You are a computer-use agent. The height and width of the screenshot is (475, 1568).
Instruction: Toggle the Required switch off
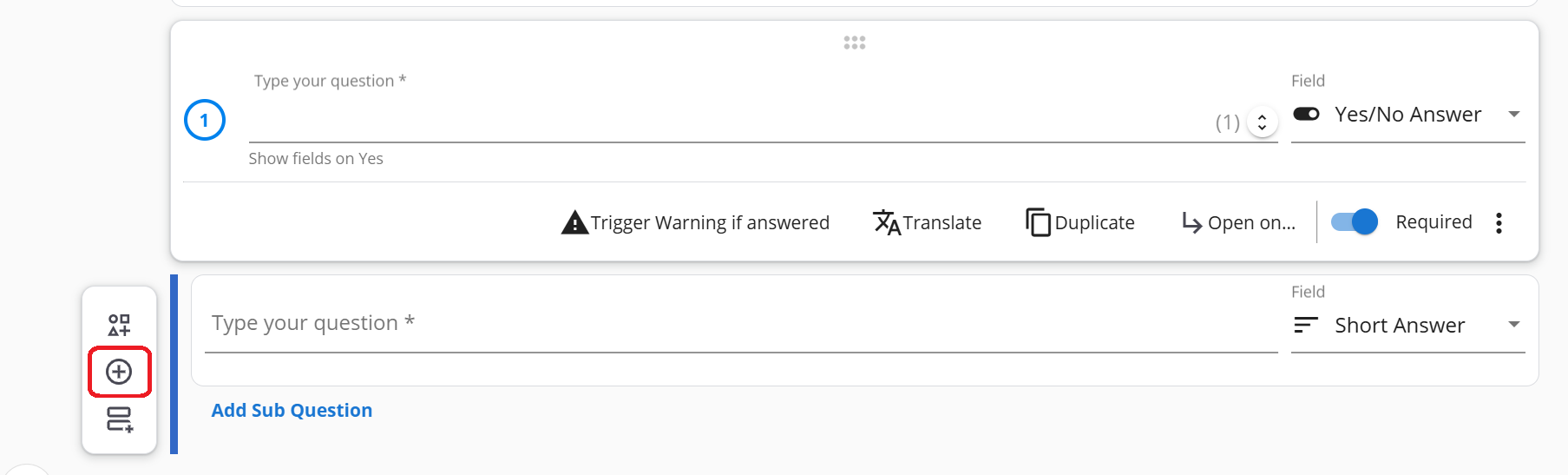point(1355,222)
